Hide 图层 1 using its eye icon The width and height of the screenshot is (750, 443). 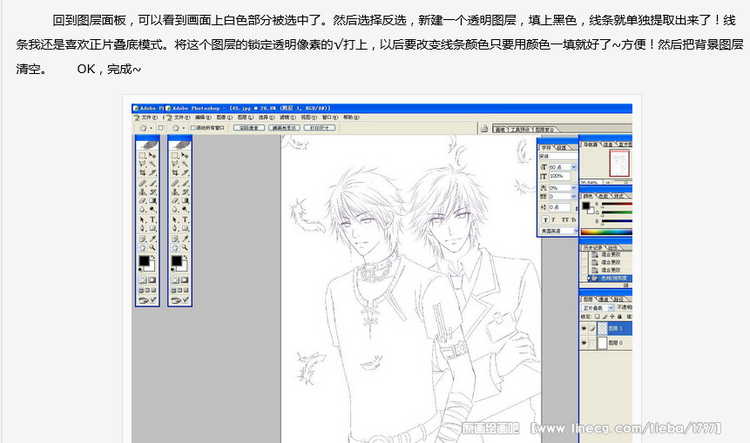[x=584, y=328]
